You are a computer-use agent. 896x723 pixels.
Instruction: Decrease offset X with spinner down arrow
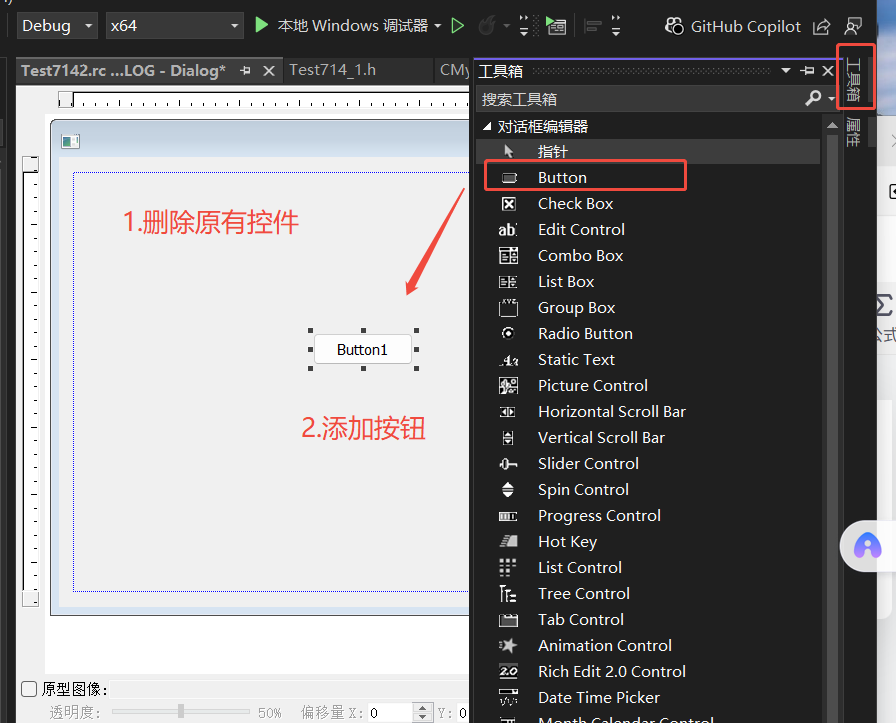[422, 717]
